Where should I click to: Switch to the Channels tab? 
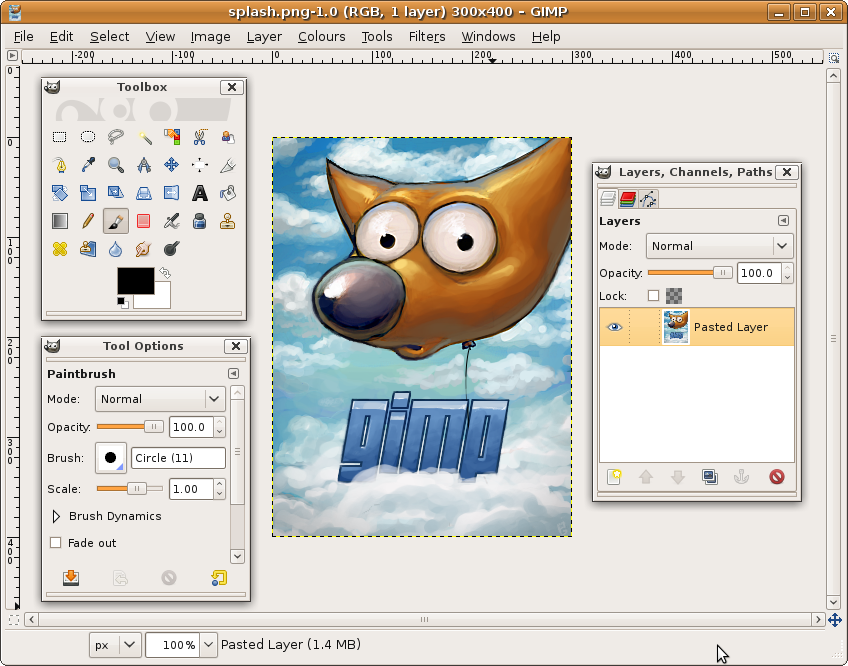click(627, 199)
